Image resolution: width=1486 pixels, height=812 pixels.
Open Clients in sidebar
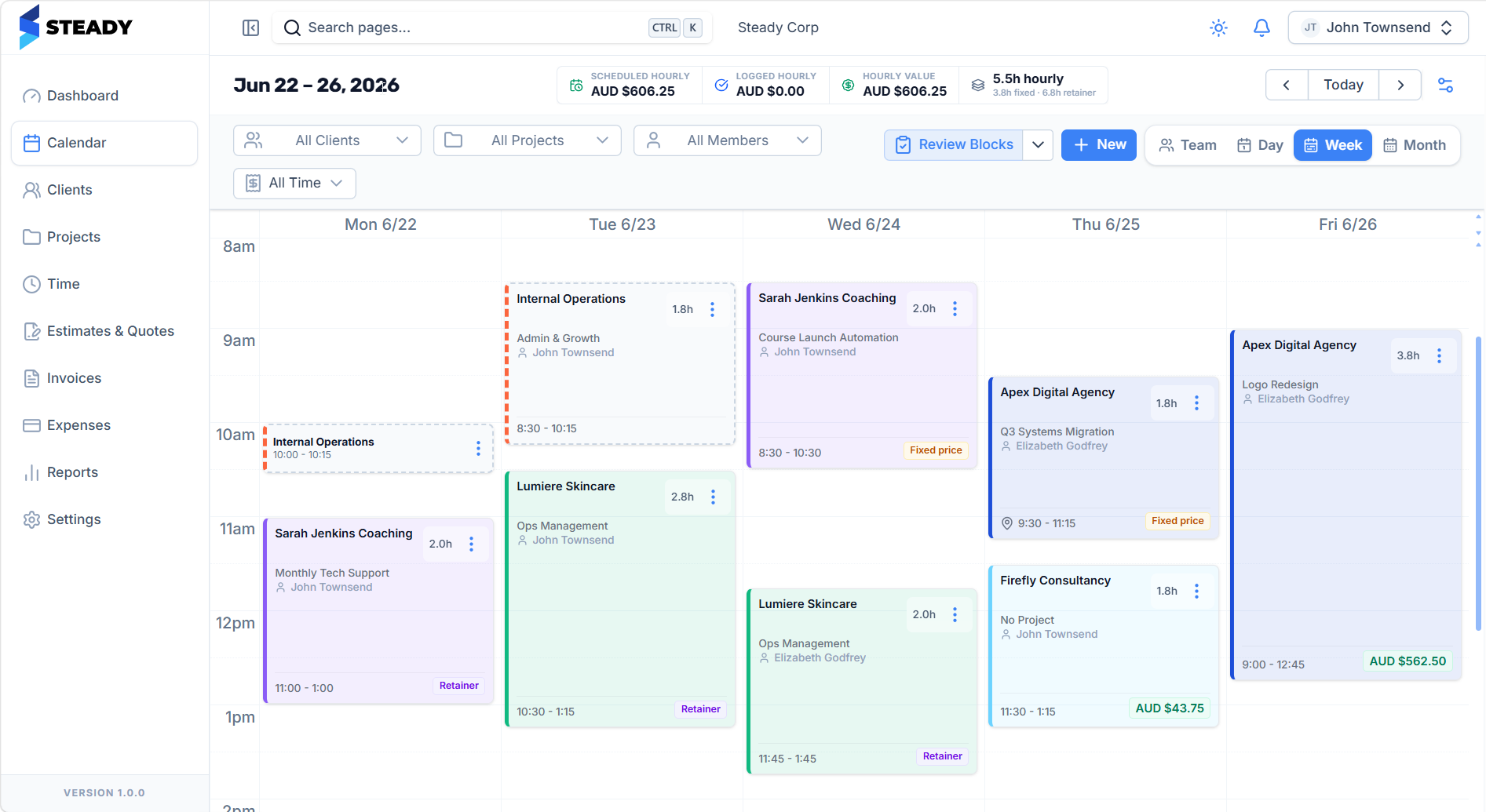tap(104, 190)
